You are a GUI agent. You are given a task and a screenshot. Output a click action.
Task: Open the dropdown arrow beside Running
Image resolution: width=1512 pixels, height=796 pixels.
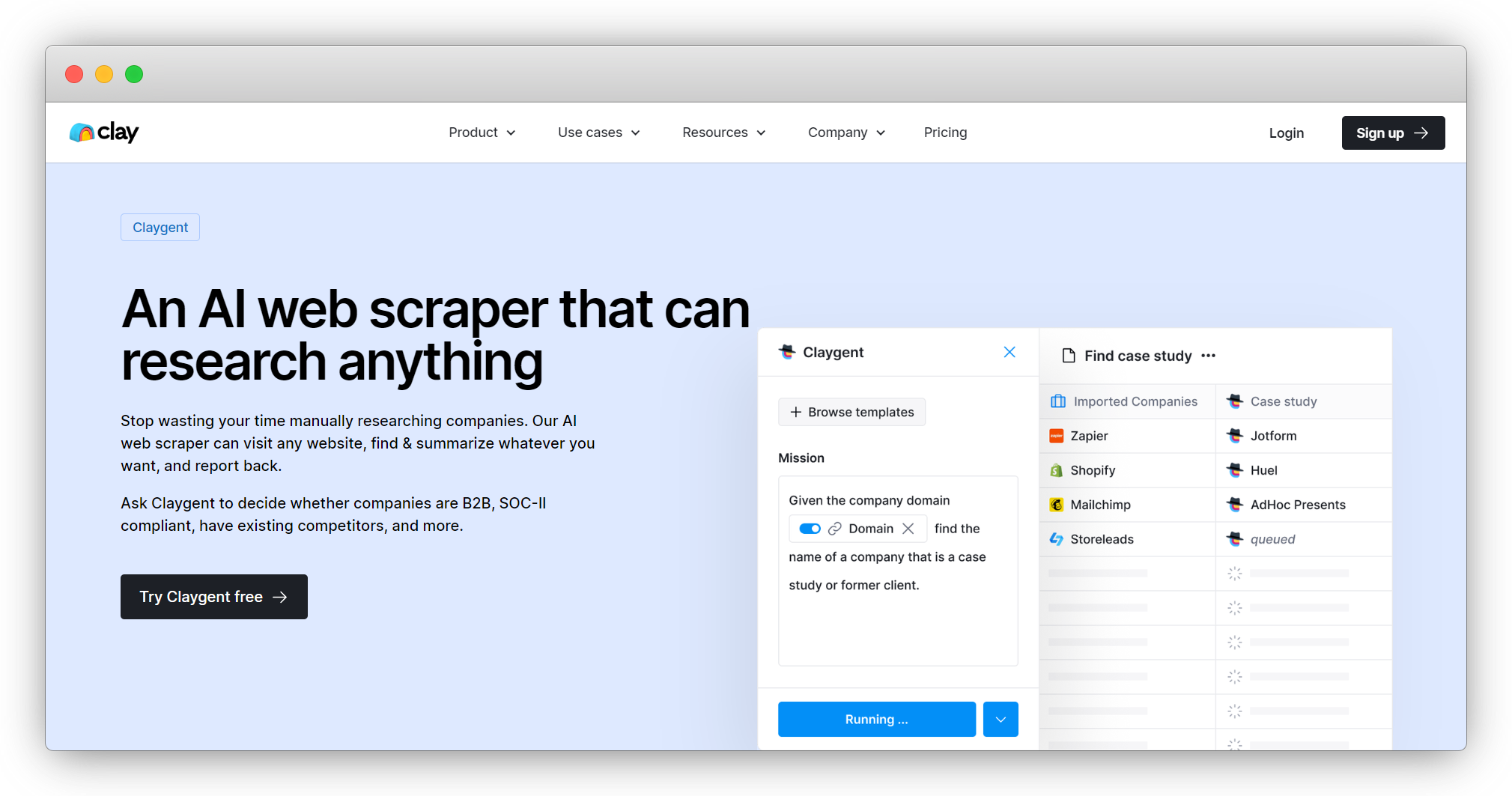(1001, 719)
